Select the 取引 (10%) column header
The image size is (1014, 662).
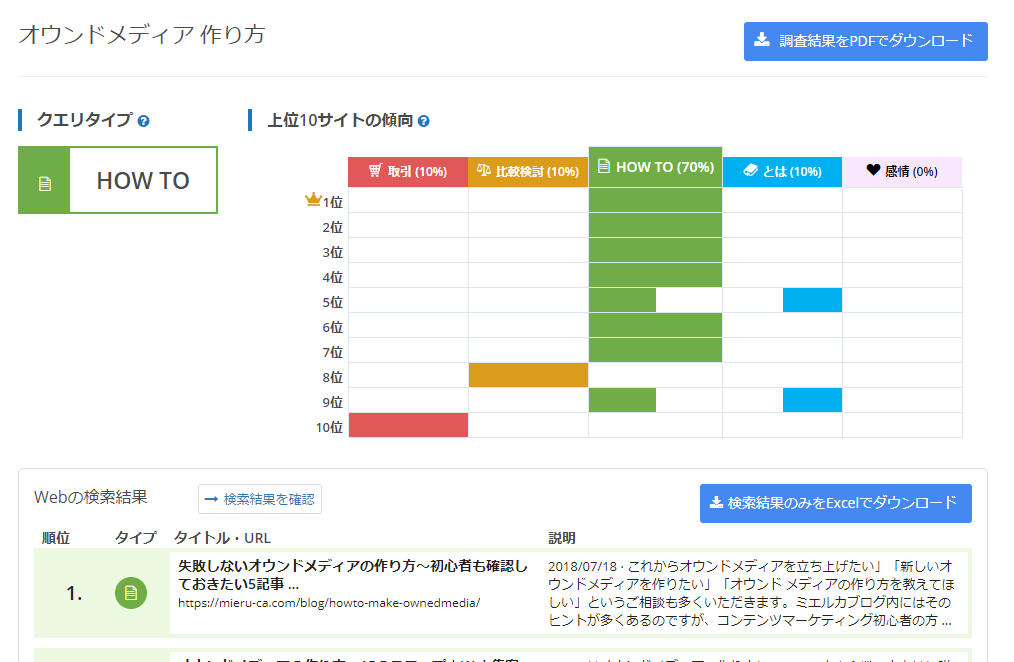click(408, 172)
